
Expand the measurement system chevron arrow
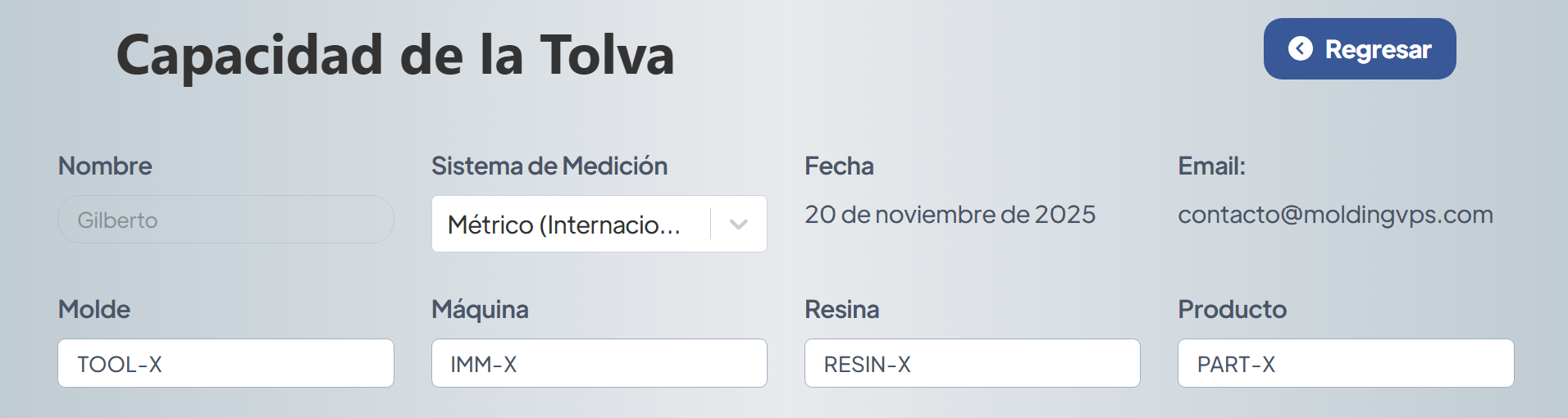(x=738, y=224)
